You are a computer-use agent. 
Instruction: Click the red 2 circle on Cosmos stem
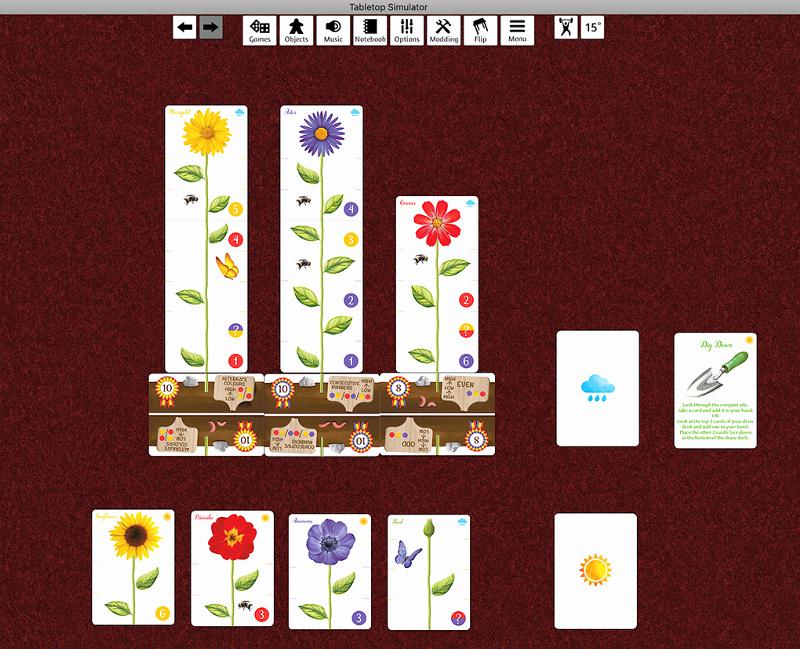466,300
